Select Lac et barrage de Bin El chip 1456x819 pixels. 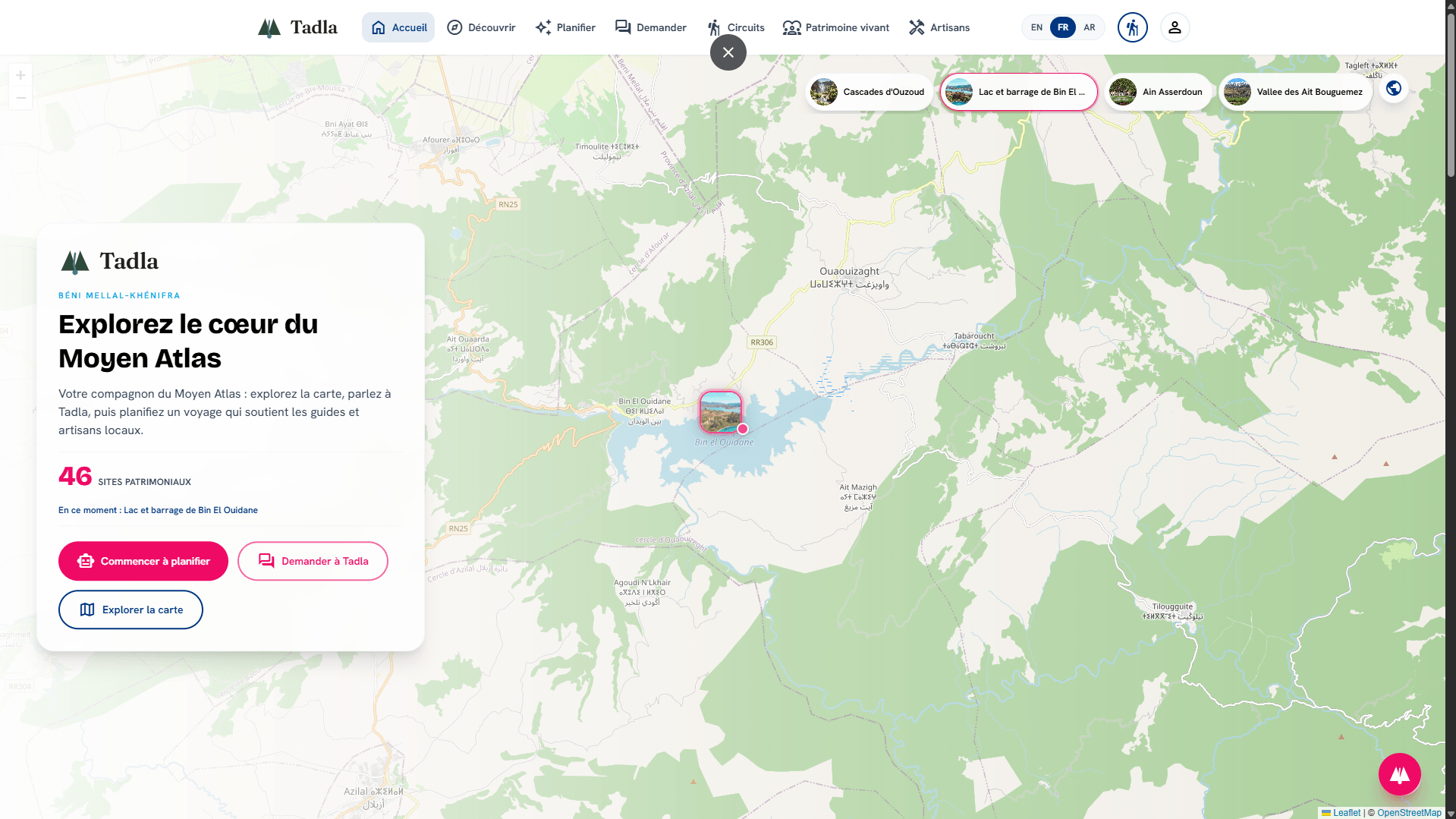pos(1019,92)
